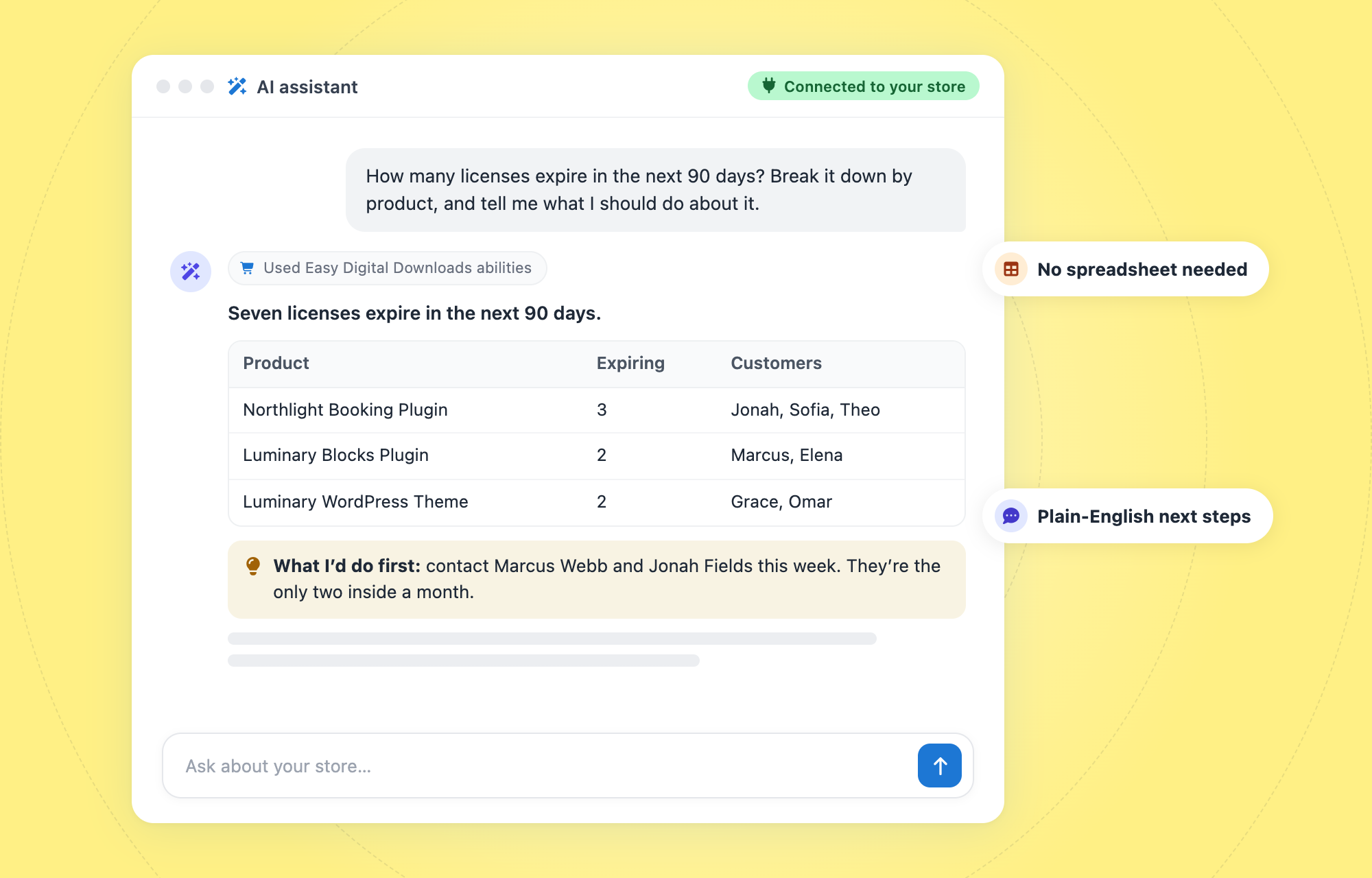Screen dimensions: 1372x878
Task: Click expiring count 3 for Northlight Booking
Action: point(602,410)
